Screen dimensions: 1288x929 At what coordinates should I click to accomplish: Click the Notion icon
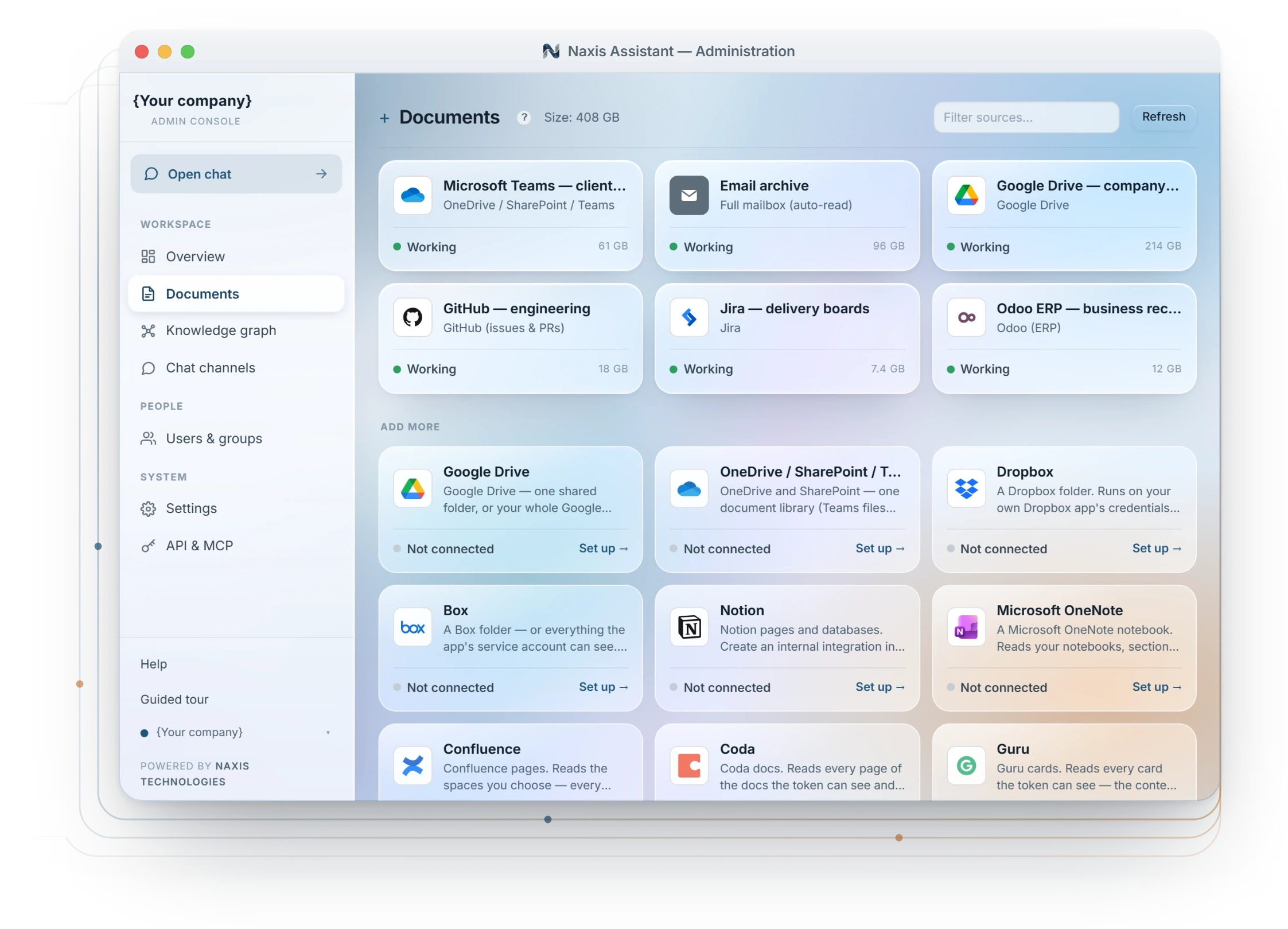point(688,627)
